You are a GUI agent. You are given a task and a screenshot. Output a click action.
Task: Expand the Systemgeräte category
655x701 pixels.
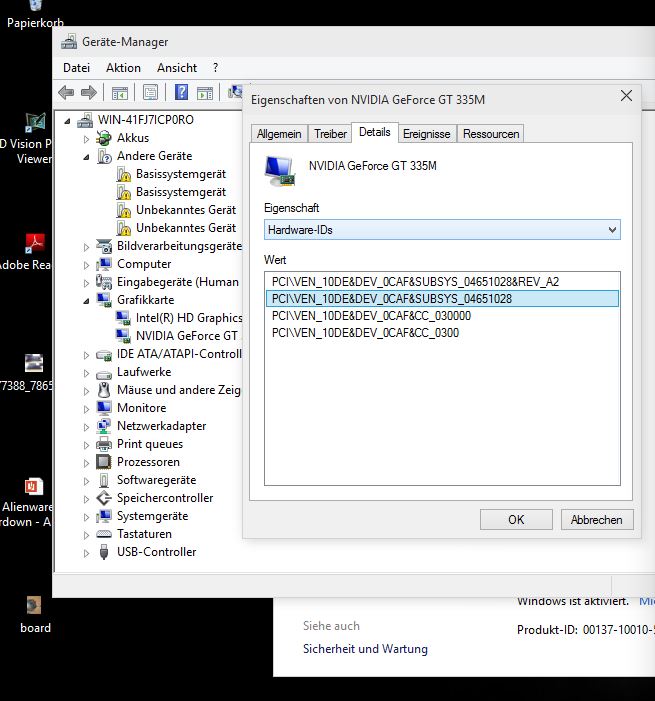(86, 517)
